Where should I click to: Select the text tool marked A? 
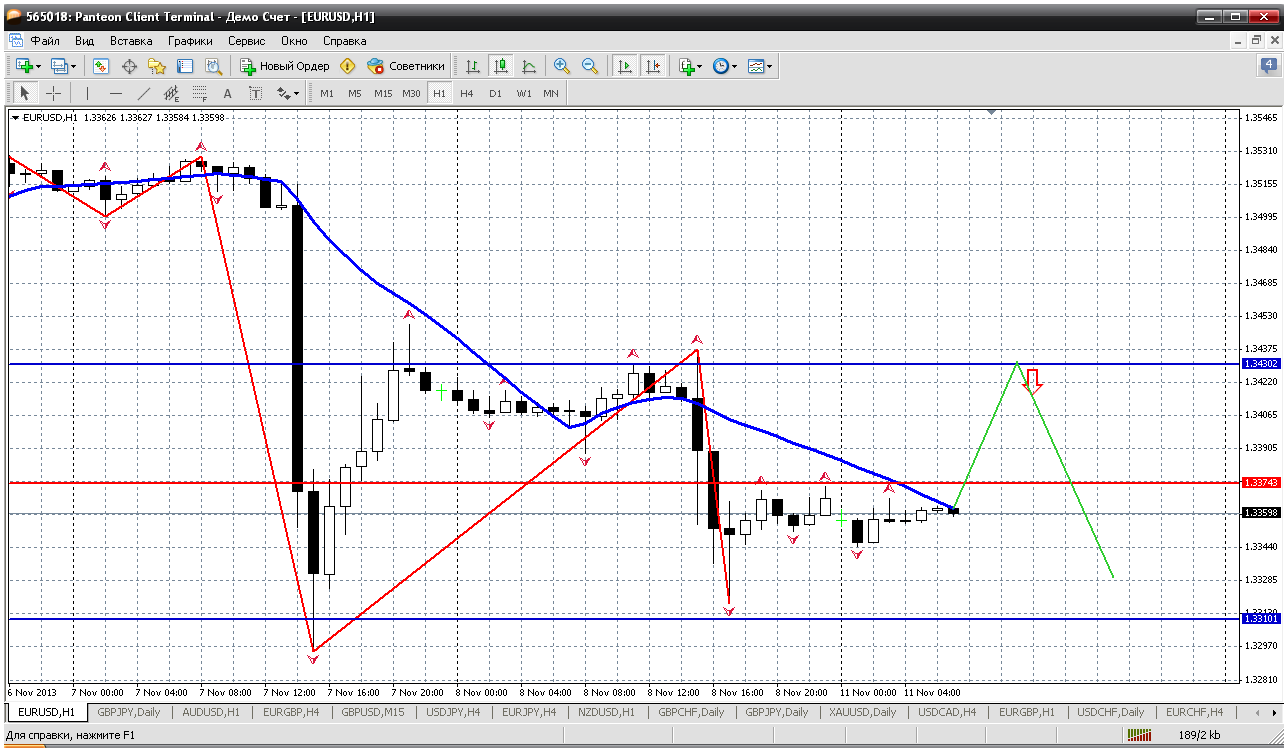coord(228,93)
